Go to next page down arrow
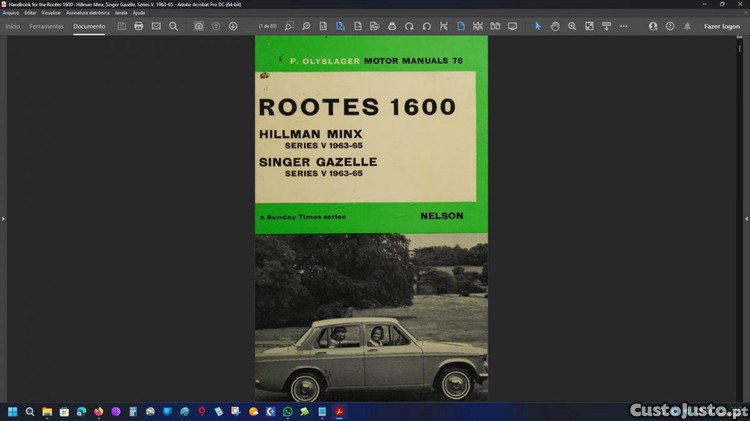The width and height of the screenshot is (750, 421). coord(233,26)
